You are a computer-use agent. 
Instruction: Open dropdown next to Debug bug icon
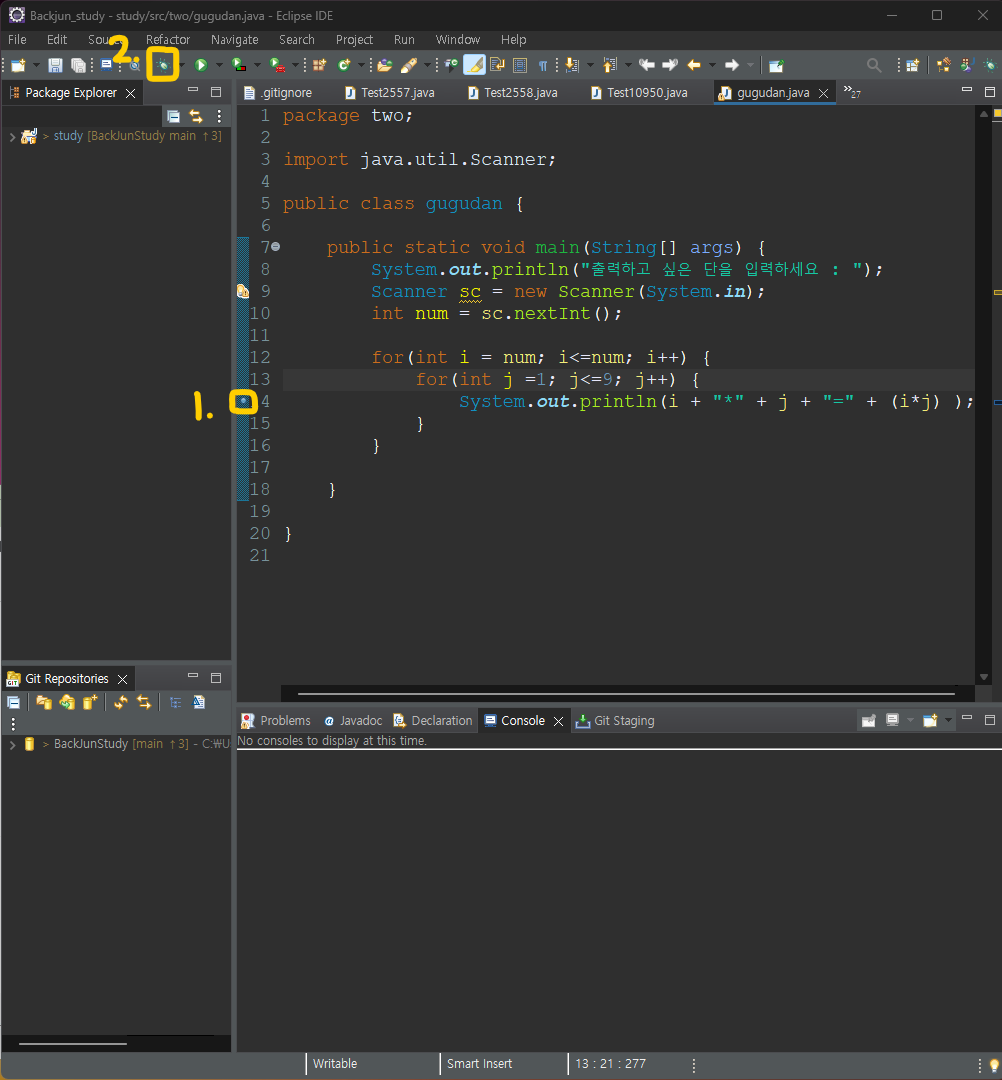182,65
